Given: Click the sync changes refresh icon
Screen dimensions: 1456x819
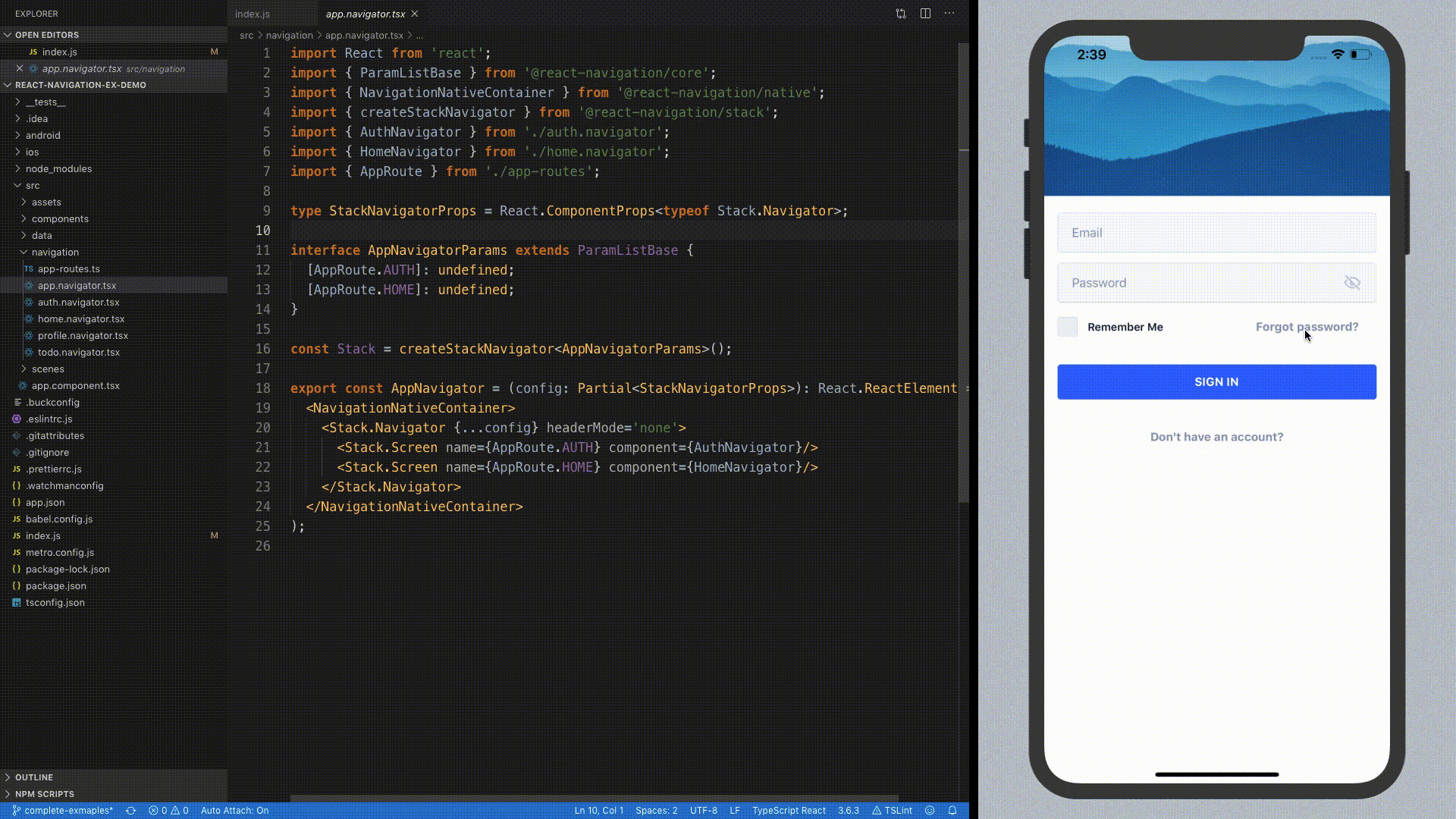Looking at the screenshot, I should 130,810.
